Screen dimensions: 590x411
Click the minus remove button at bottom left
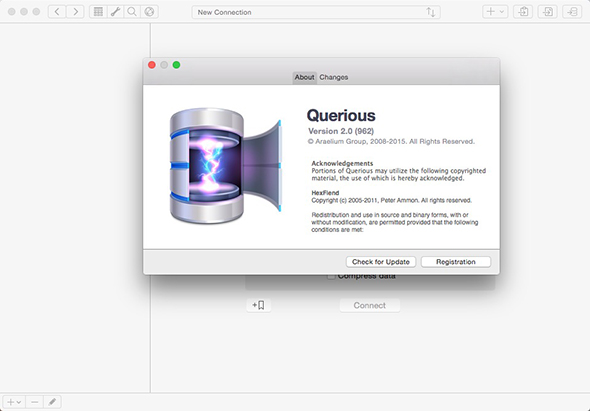coord(35,402)
